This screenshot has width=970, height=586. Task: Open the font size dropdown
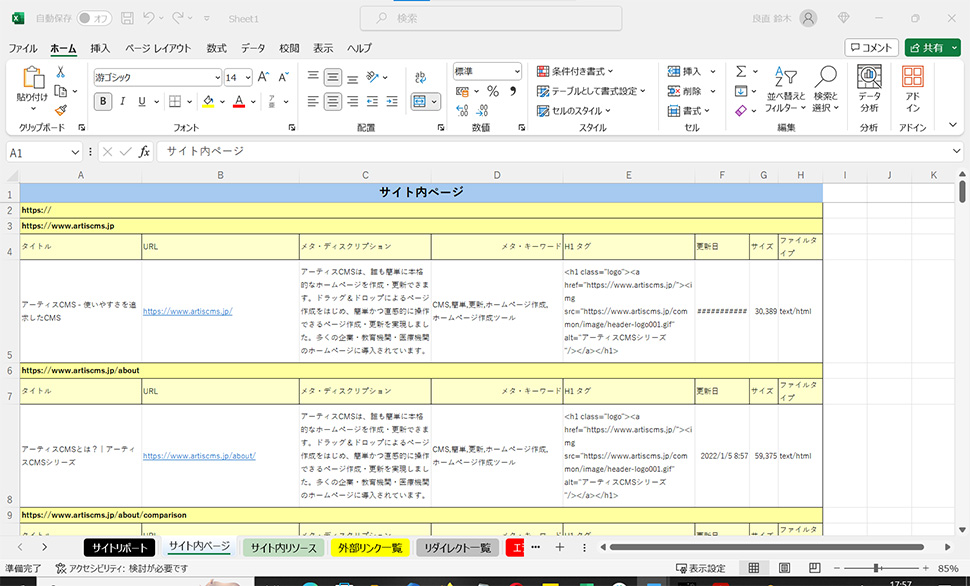[x=248, y=77]
